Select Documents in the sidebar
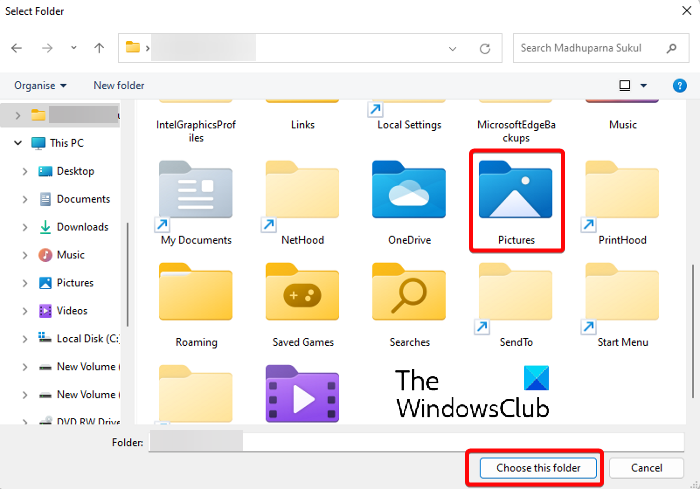 [x=74, y=199]
